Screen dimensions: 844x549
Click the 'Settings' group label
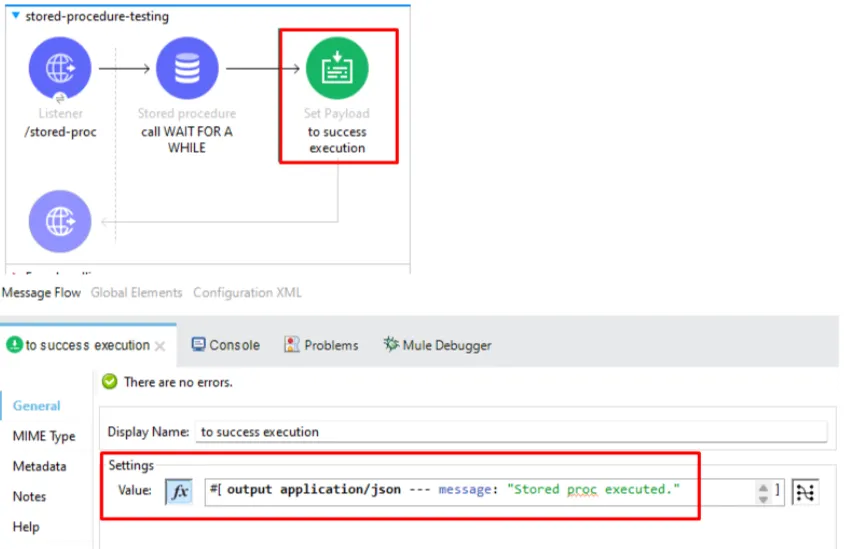(x=131, y=465)
